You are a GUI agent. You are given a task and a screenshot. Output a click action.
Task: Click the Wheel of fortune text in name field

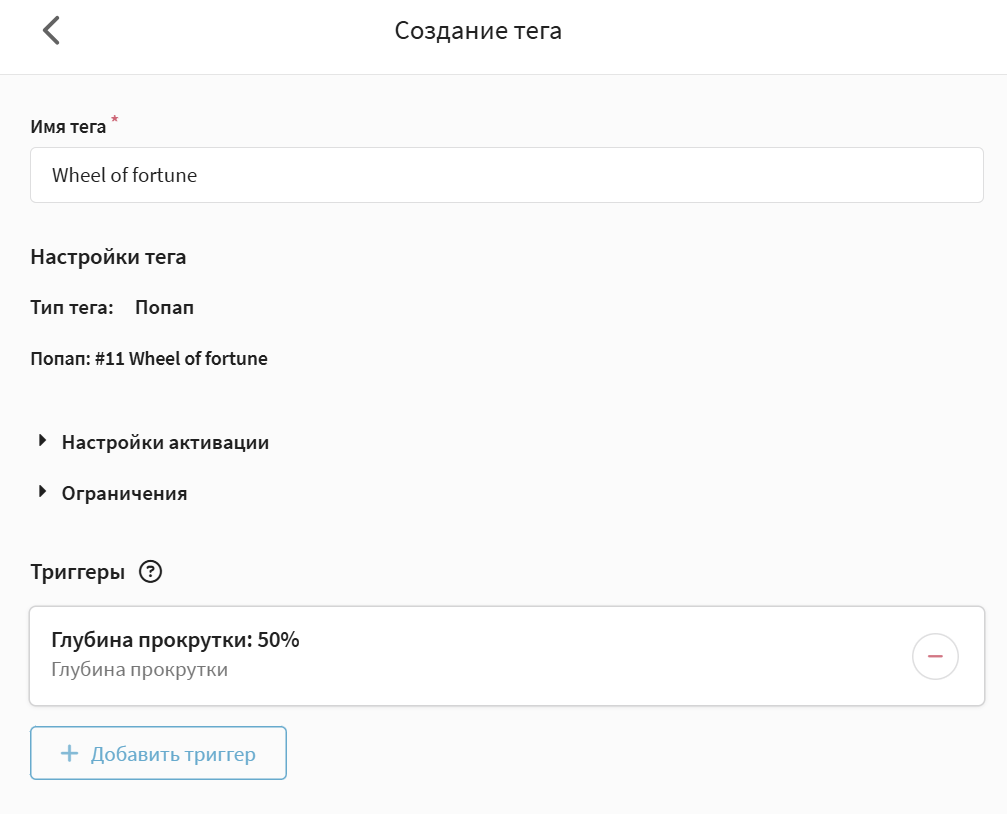(124, 175)
